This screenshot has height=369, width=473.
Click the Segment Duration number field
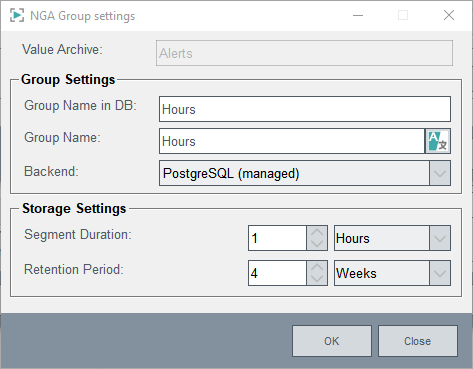pyautogui.click(x=277, y=238)
